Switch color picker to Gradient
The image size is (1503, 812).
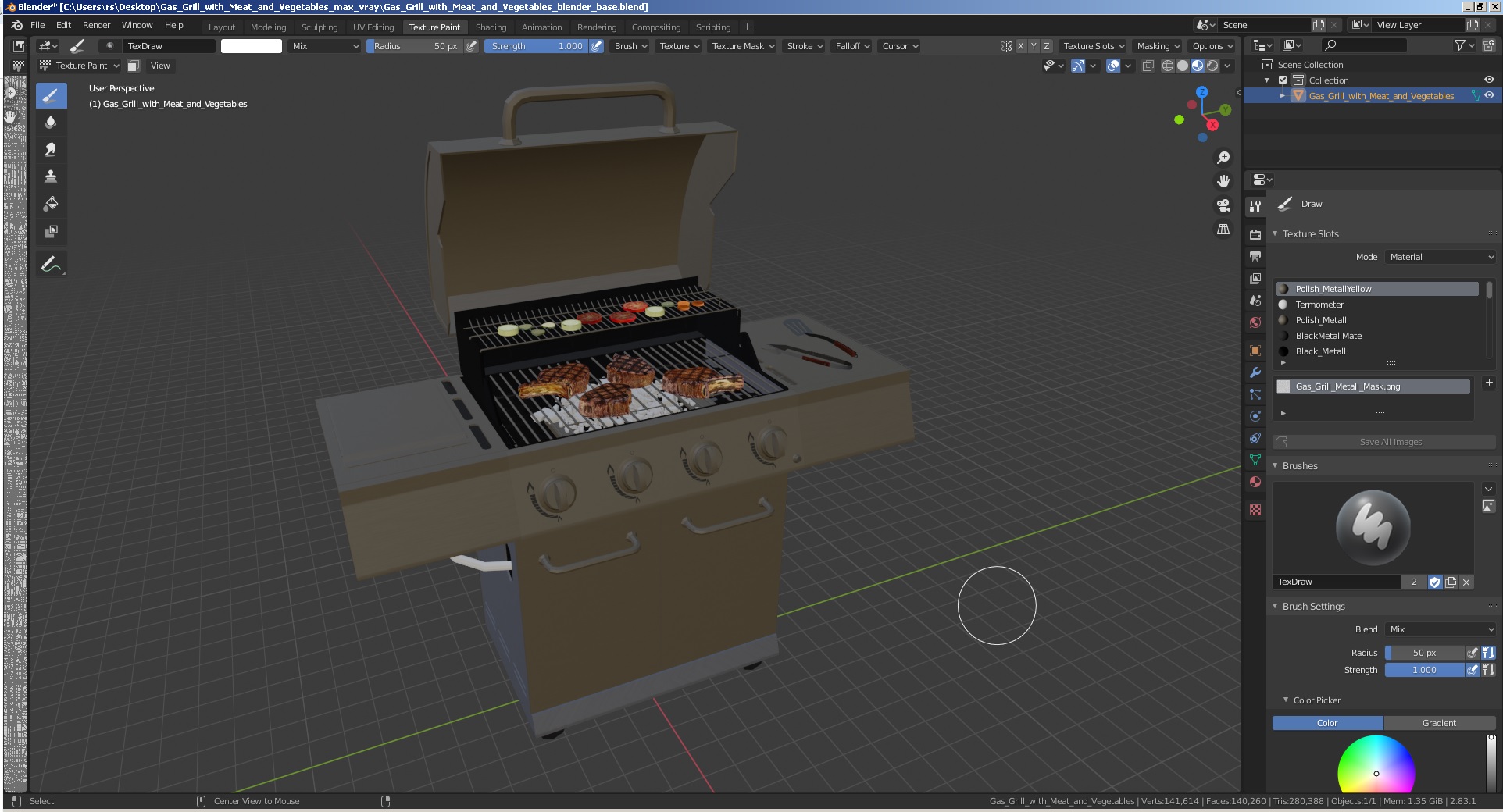(1439, 723)
